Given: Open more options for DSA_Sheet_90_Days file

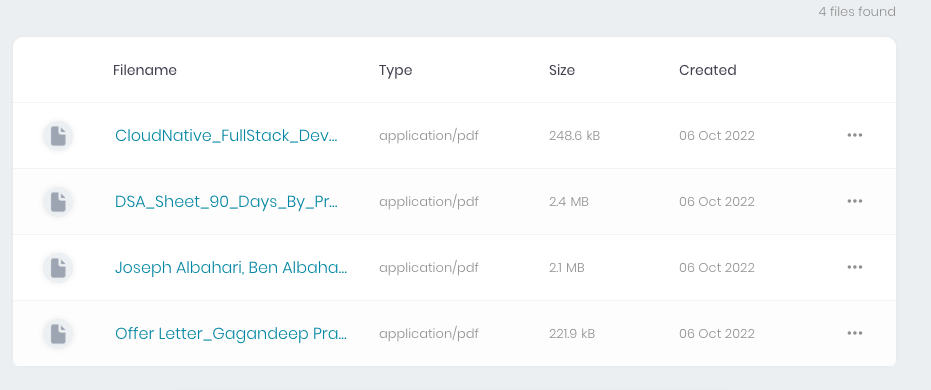Looking at the screenshot, I should click(x=854, y=201).
